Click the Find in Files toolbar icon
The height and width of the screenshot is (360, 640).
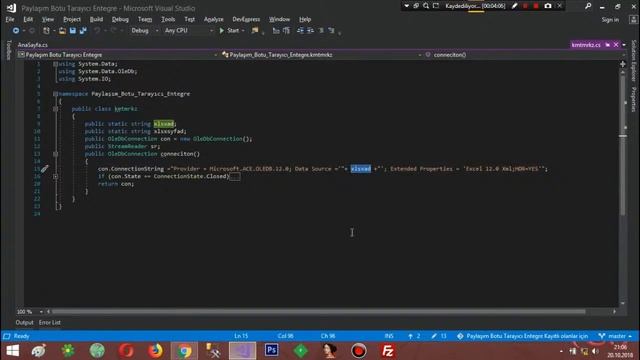(255, 31)
